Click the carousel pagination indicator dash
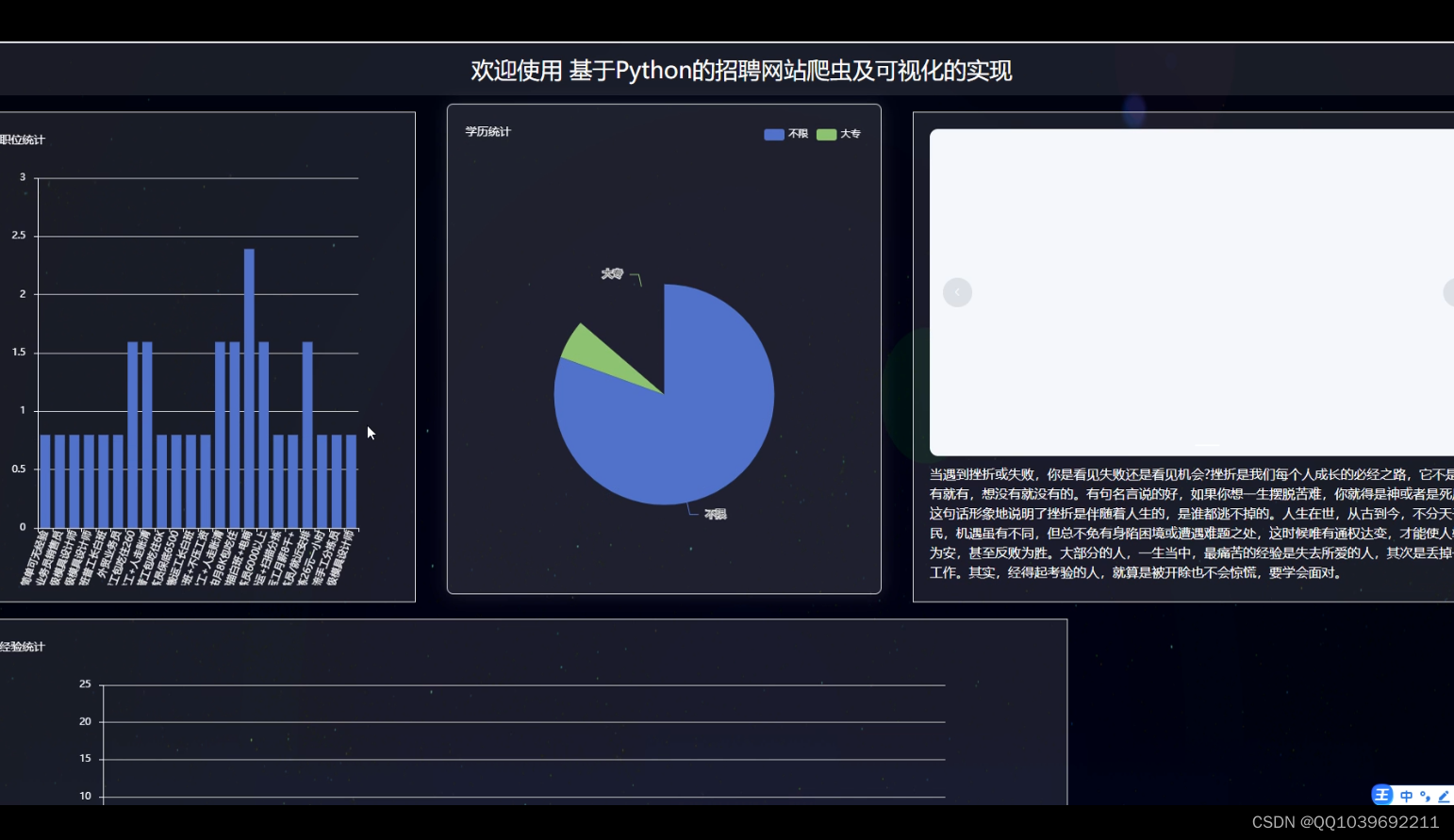 pyautogui.click(x=1206, y=443)
